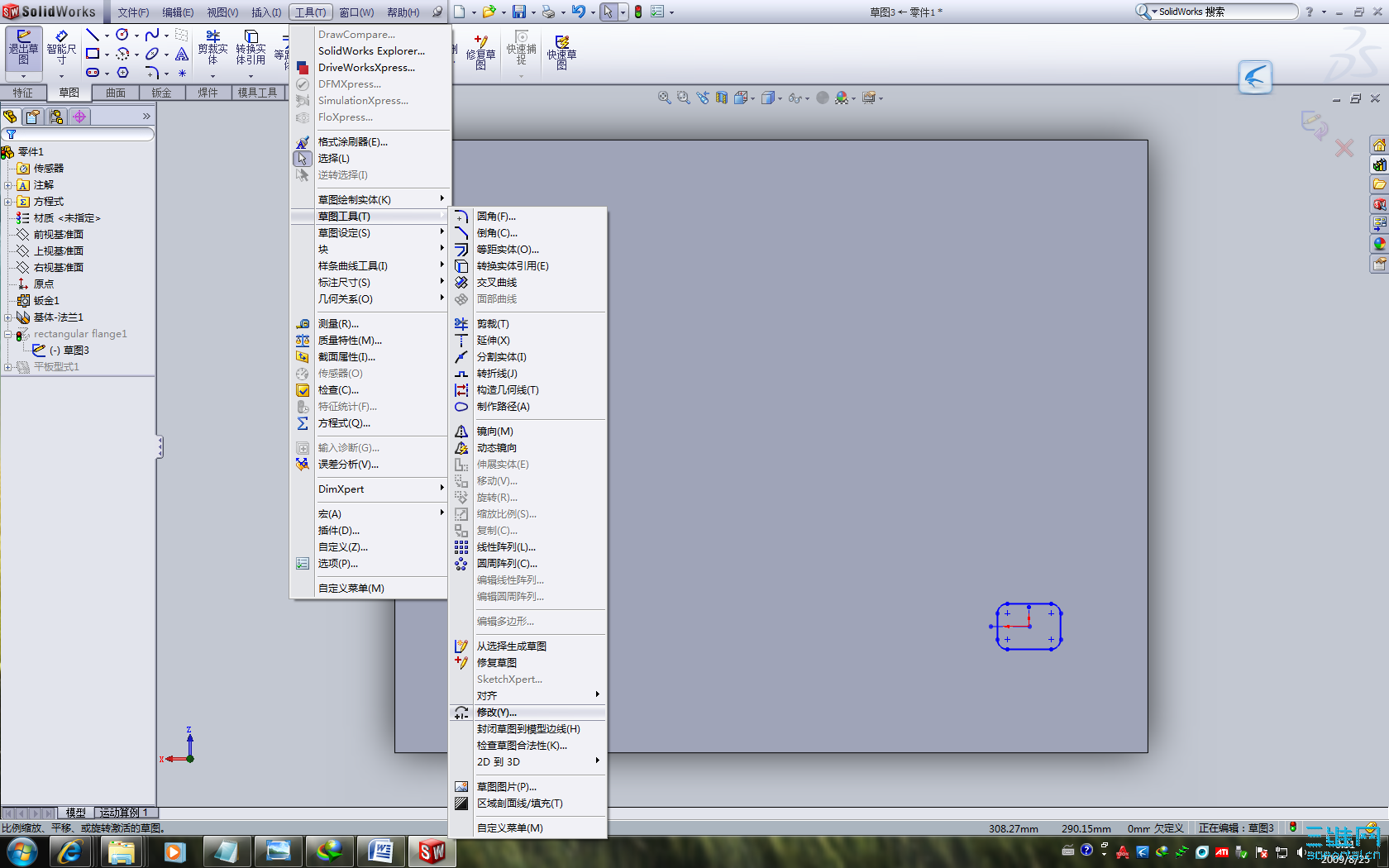This screenshot has height=868, width=1389.
Task: Expand the 平板型式1 tree node
Action: coord(8,367)
